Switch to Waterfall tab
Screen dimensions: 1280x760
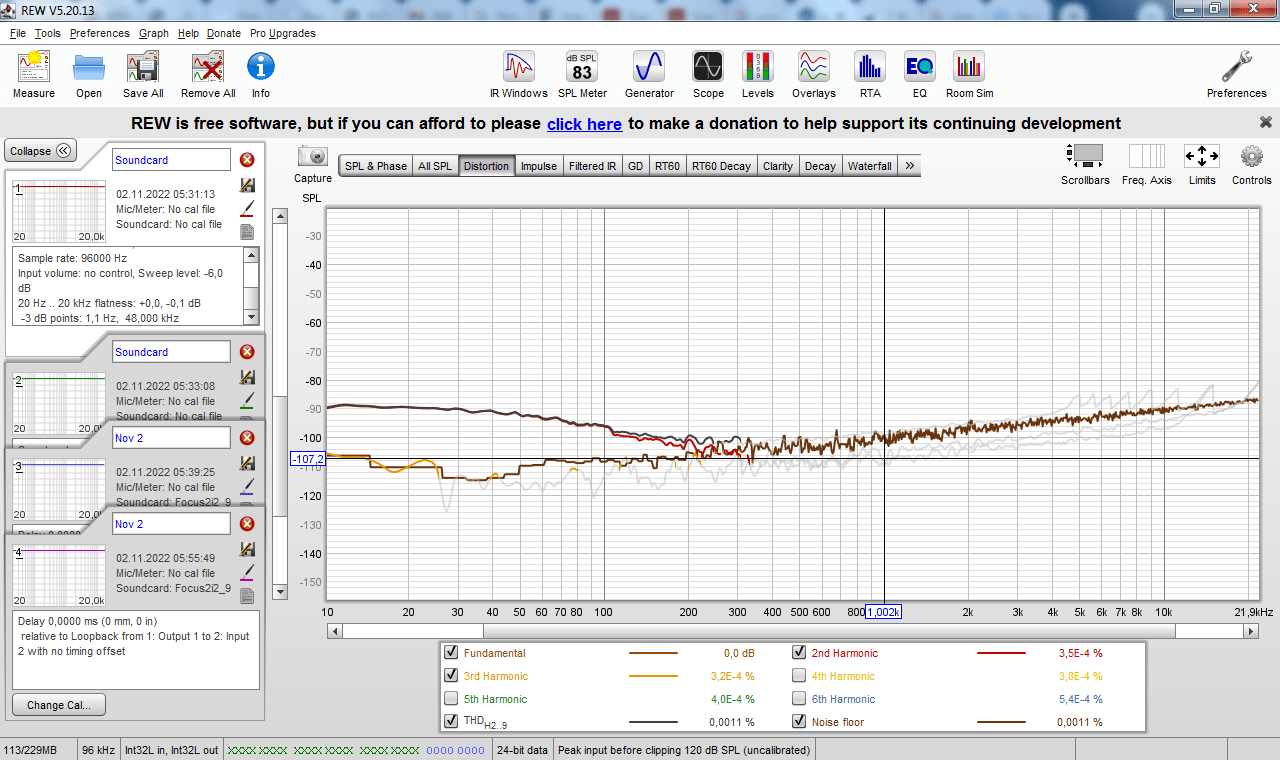[870, 166]
